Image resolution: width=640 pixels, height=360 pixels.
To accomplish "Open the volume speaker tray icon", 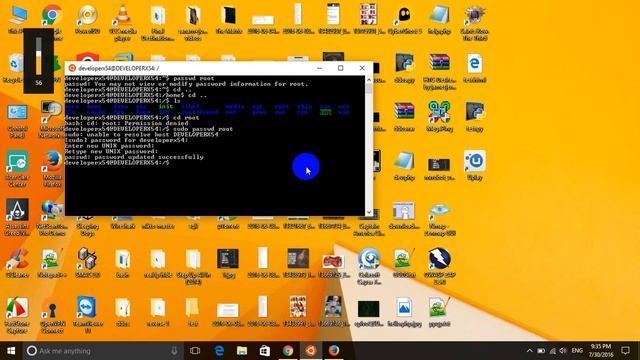I will click(563, 351).
